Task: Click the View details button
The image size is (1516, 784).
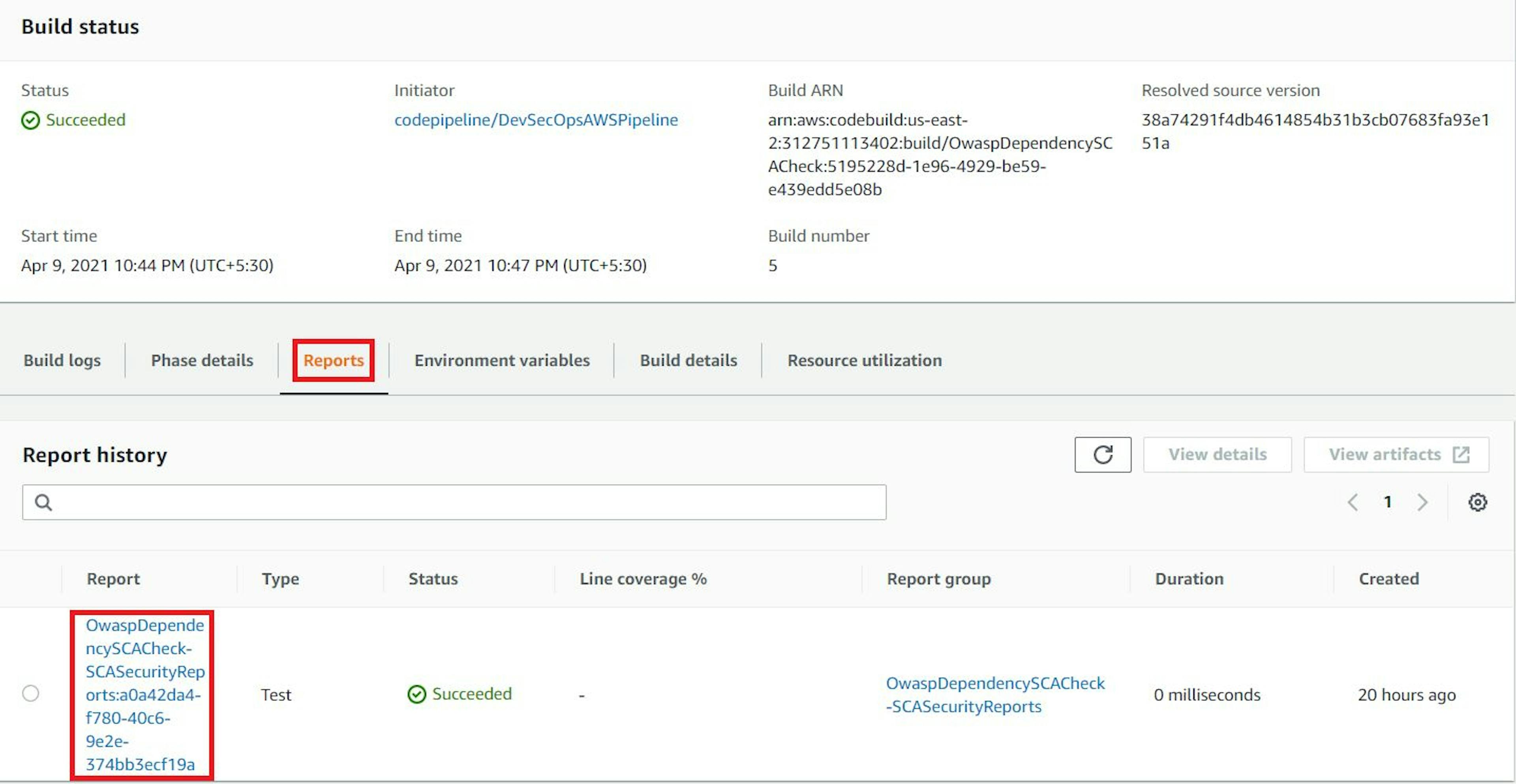Action: tap(1217, 455)
